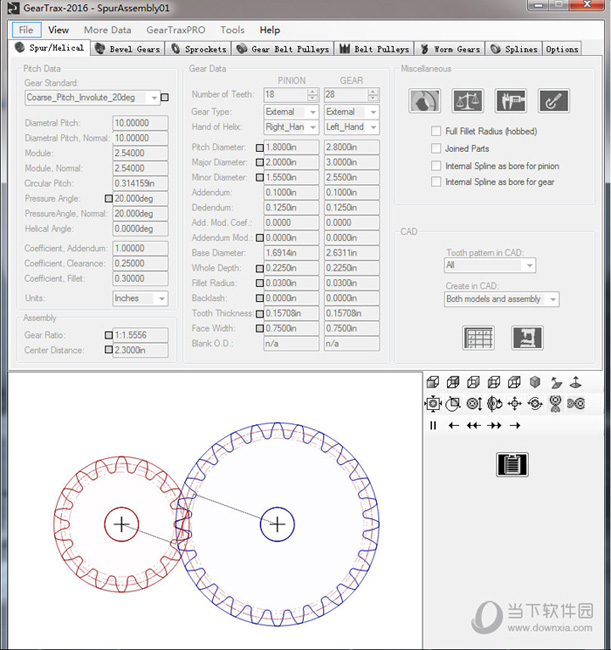
Task: Enable Full Fillet Radius (hobbed) checkbox
Action: 436,131
